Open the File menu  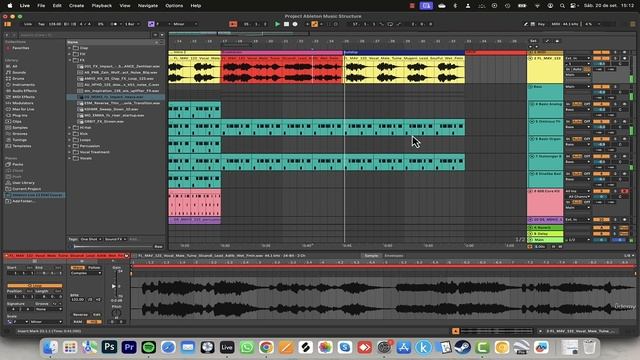tap(41, 6)
